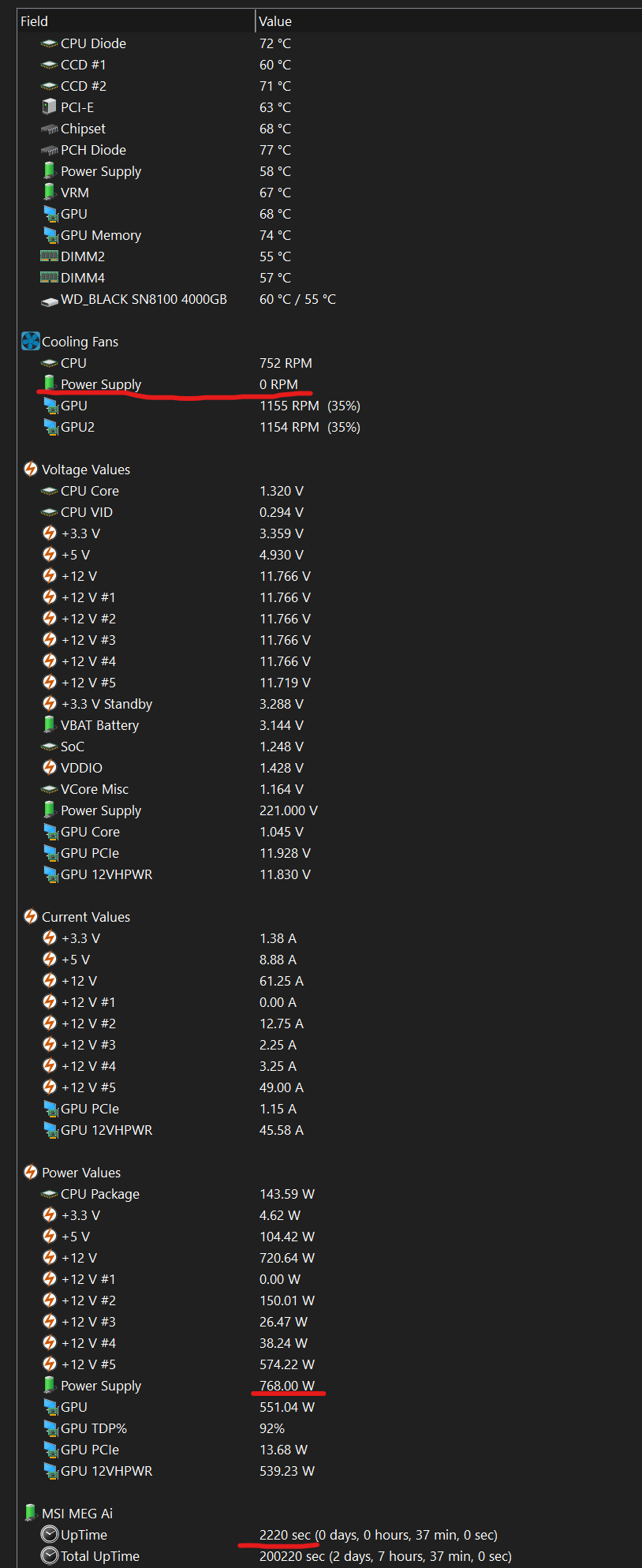Click the PCI-E temperature row icon
The width and height of the screenshot is (642, 1568).
[49, 107]
